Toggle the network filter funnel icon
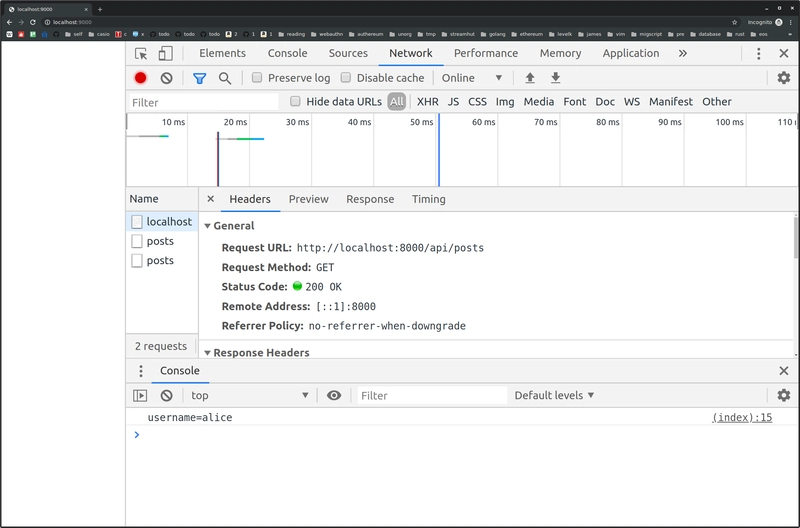 (199, 78)
